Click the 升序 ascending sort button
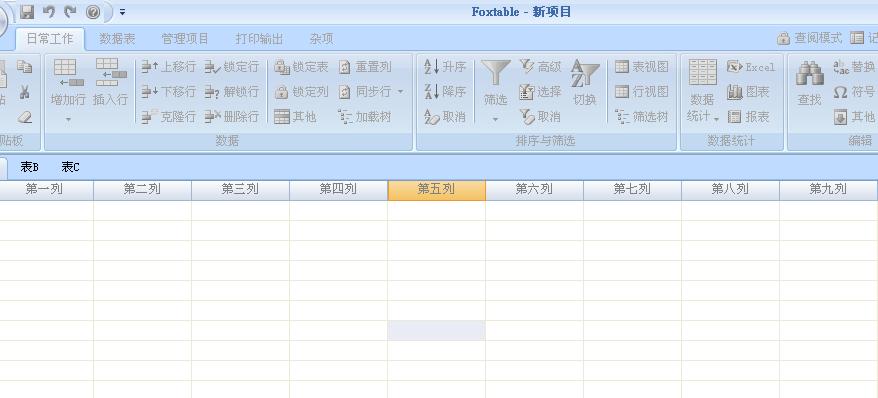The width and height of the screenshot is (878, 398). click(445, 67)
